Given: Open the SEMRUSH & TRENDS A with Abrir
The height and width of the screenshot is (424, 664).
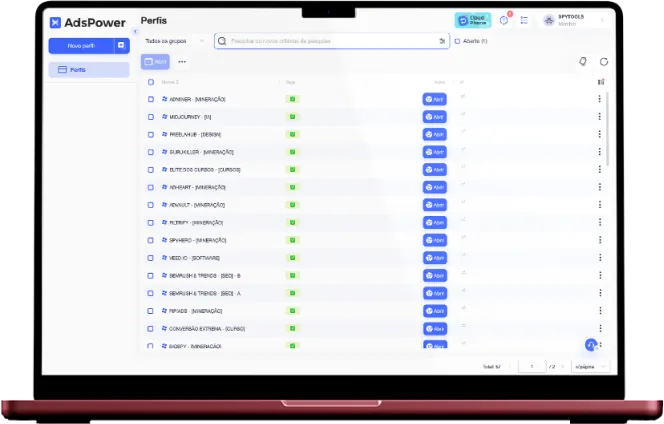Looking at the screenshot, I should [434, 293].
